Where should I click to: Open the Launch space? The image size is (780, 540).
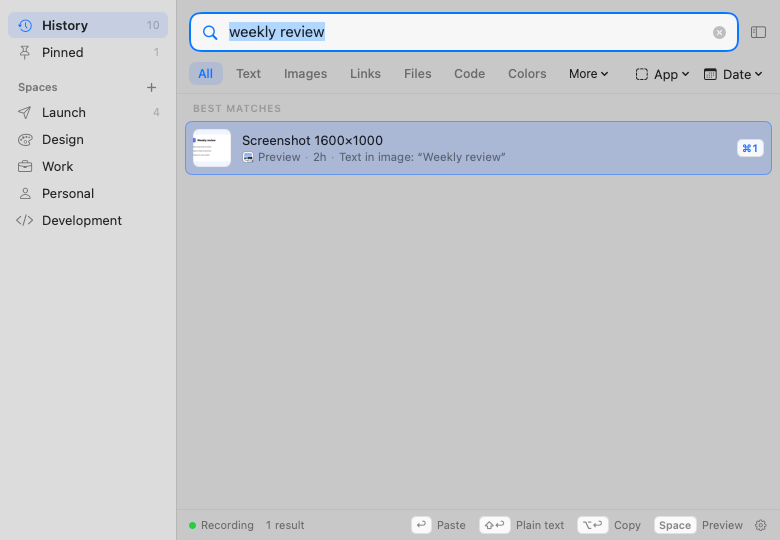pos(88,112)
